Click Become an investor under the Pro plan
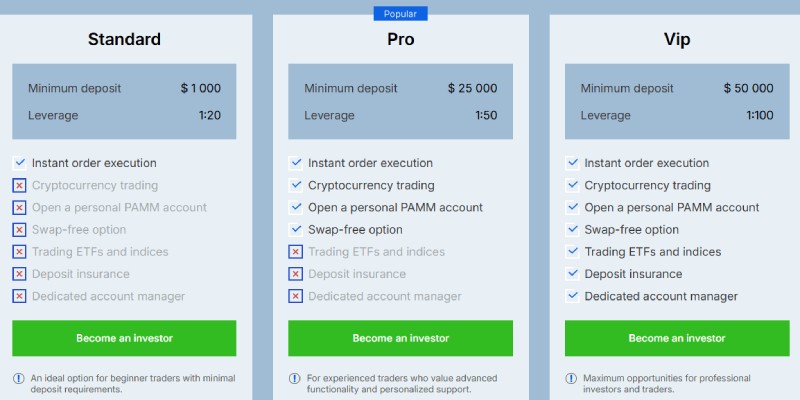Screen dimensions: 800x400 click(x=401, y=338)
